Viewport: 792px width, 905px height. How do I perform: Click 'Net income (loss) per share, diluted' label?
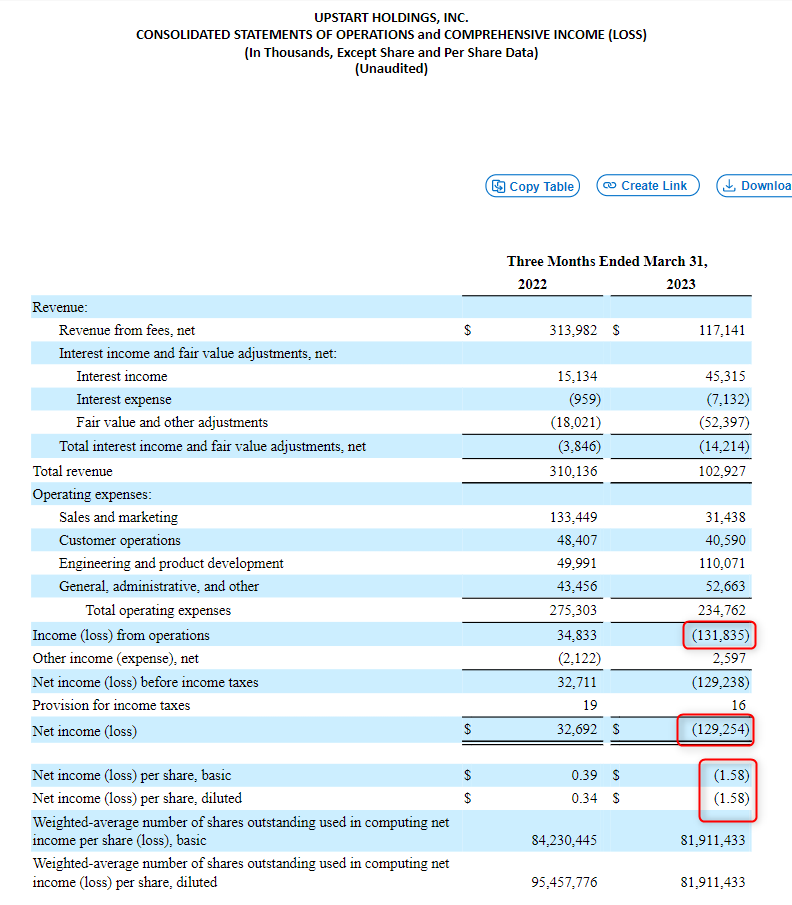tap(137, 798)
